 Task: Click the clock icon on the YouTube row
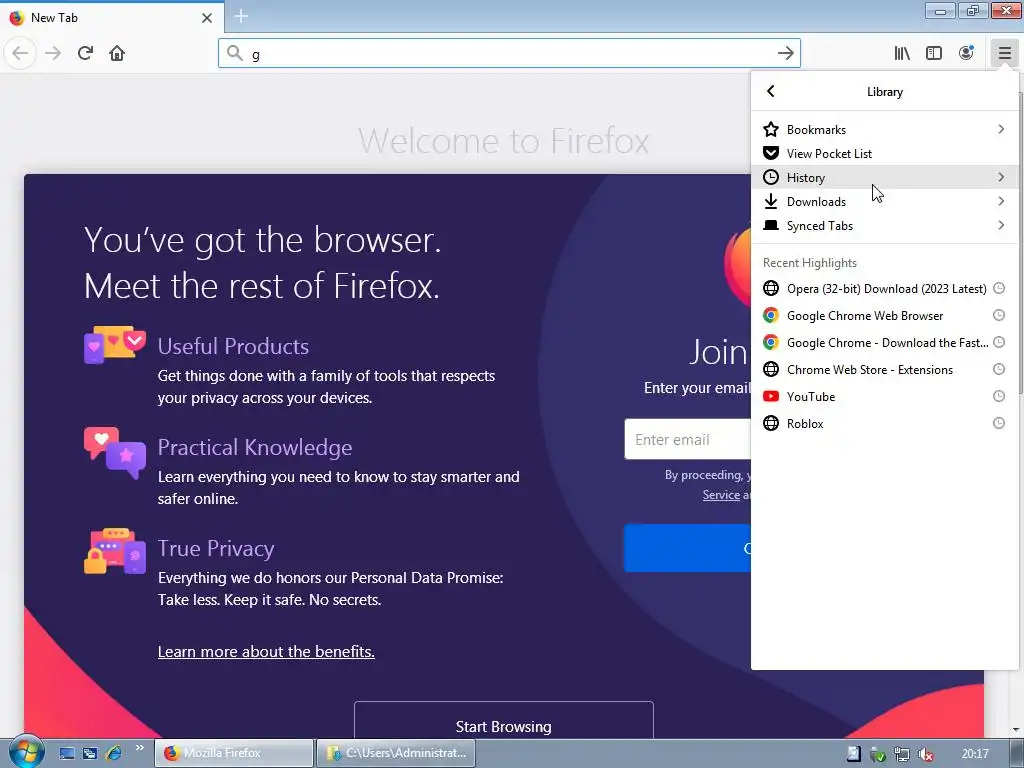(x=999, y=396)
